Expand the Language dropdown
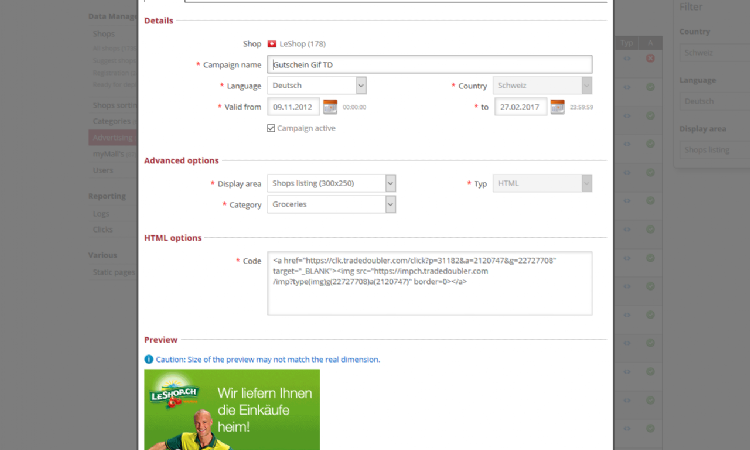750x450 pixels. pos(361,86)
